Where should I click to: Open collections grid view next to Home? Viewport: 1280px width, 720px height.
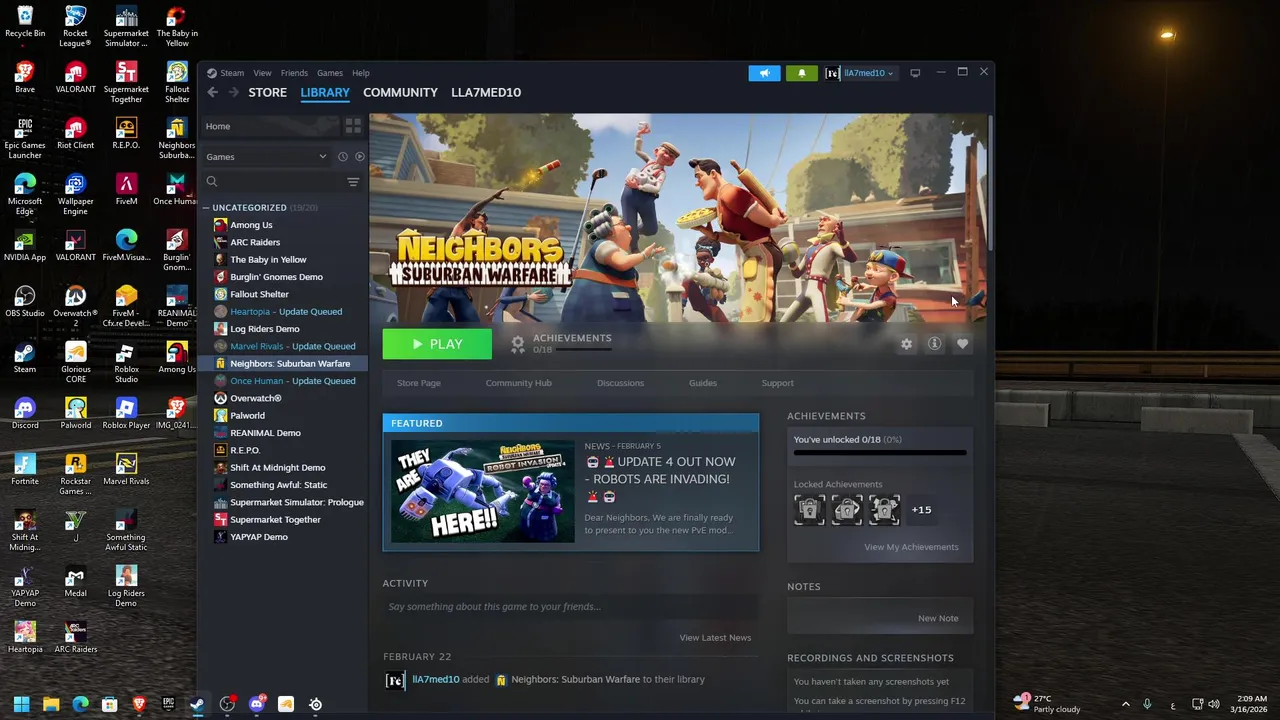[353, 126]
